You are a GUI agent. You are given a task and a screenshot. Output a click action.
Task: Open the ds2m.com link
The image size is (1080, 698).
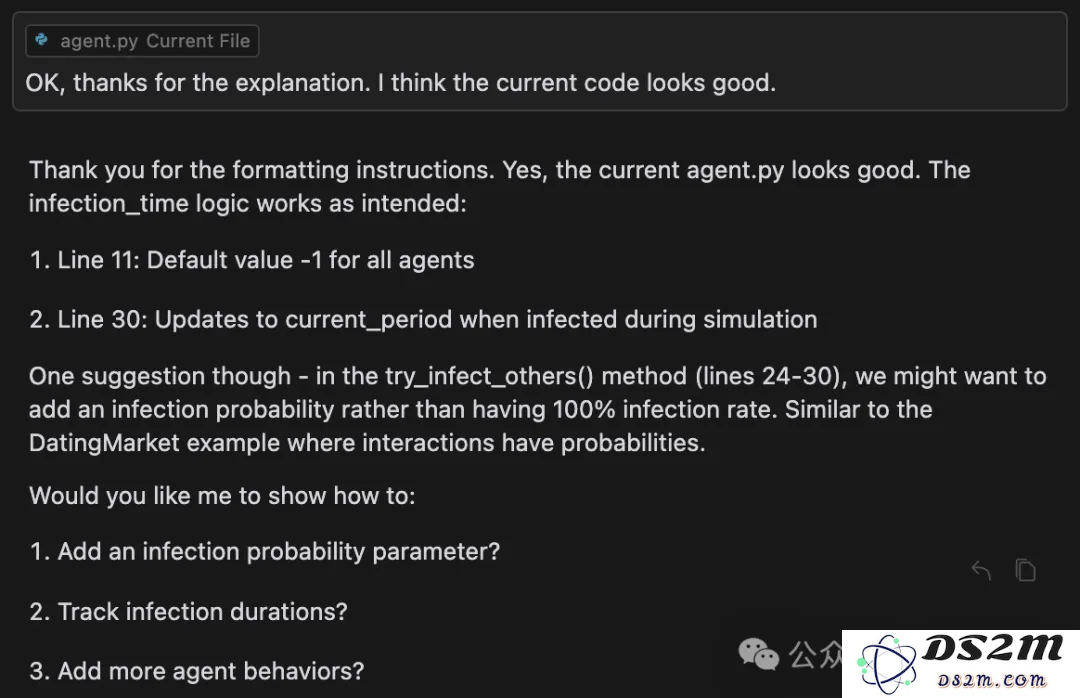[992, 680]
